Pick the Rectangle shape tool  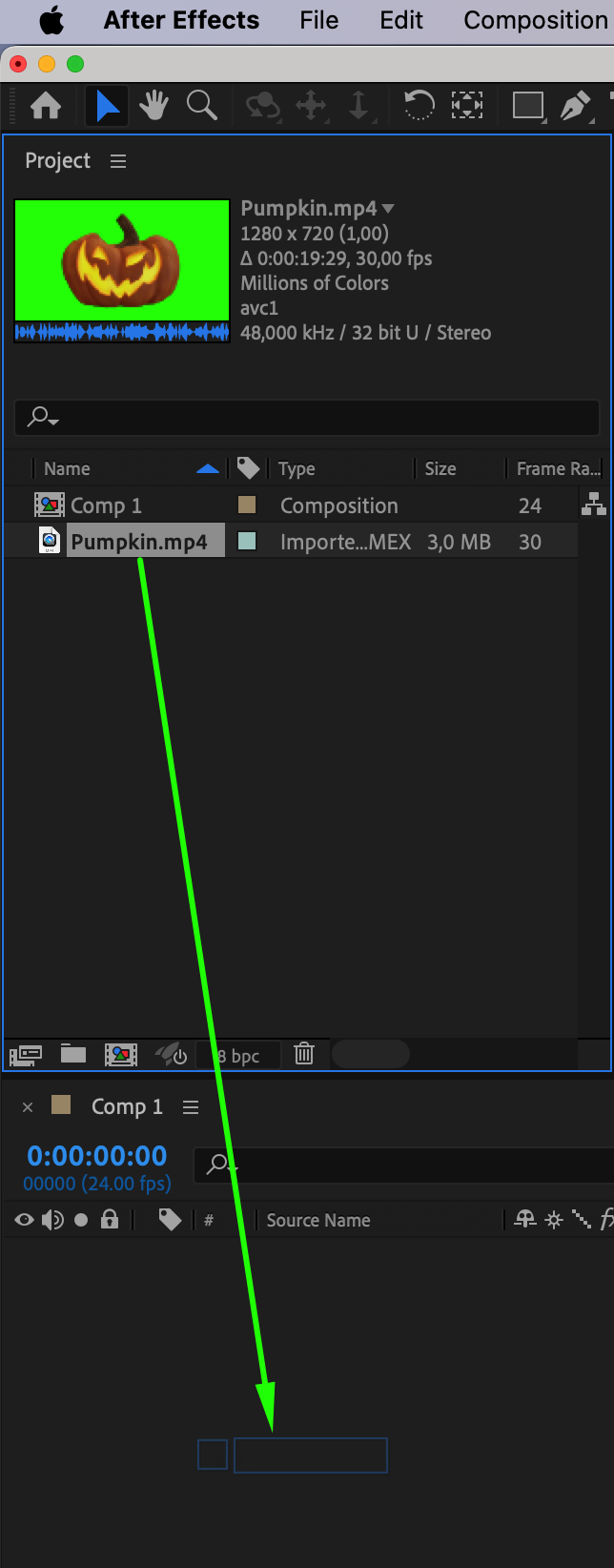528,105
